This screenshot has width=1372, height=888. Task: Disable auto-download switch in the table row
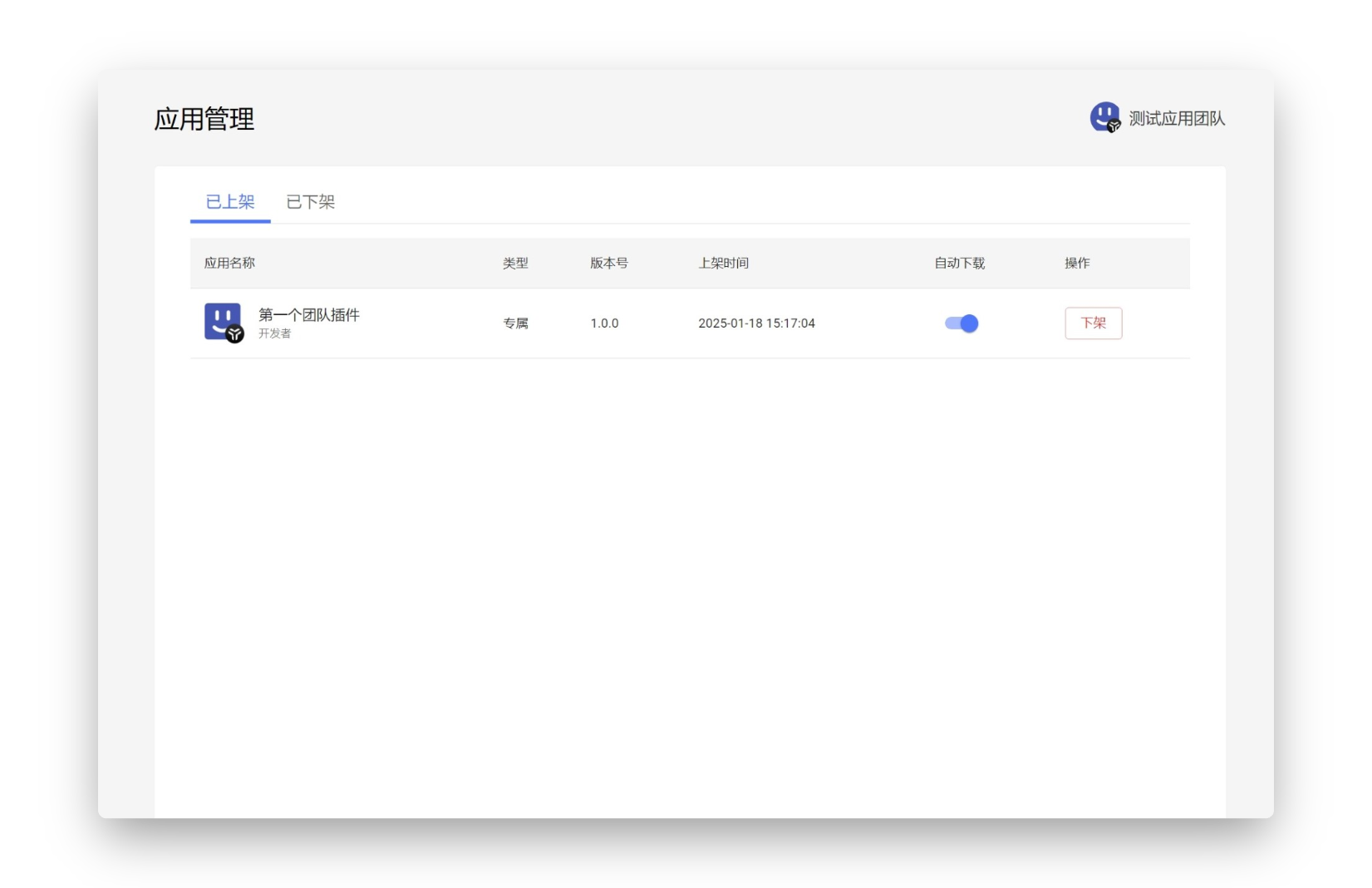[962, 323]
